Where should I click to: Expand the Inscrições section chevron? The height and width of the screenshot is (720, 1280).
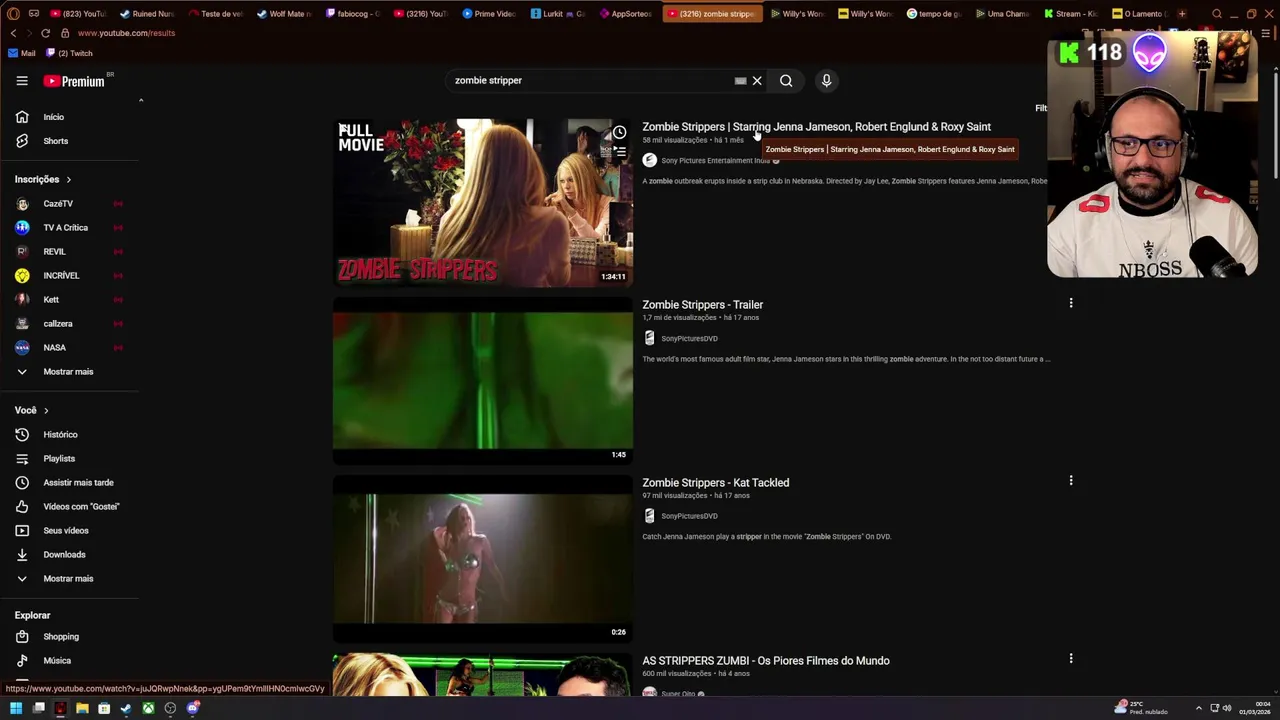(68, 180)
